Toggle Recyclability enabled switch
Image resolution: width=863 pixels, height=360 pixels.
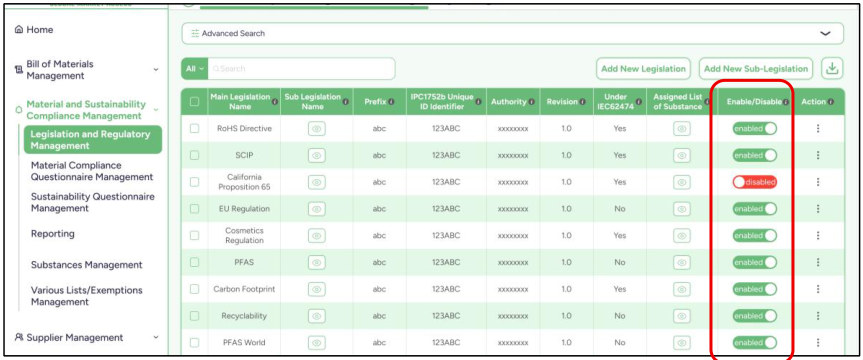click(755, 316)
